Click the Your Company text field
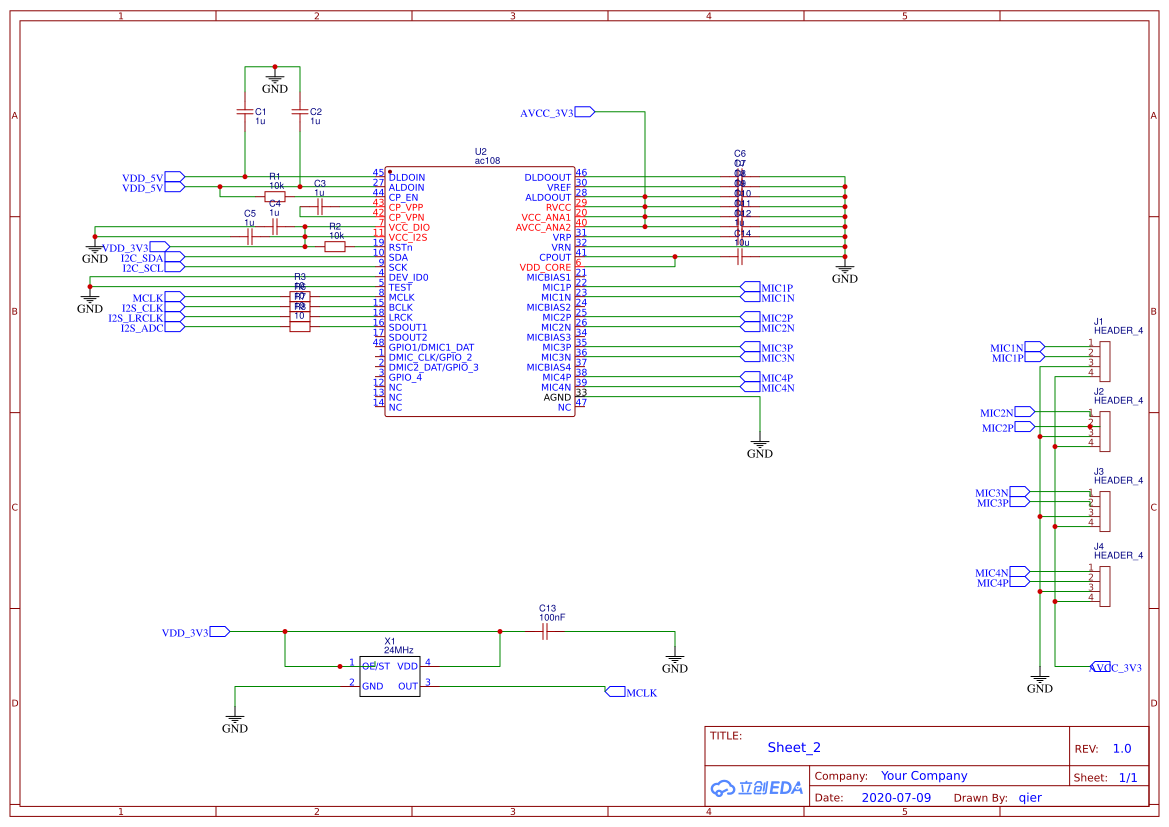 click(x=923, y=776)
